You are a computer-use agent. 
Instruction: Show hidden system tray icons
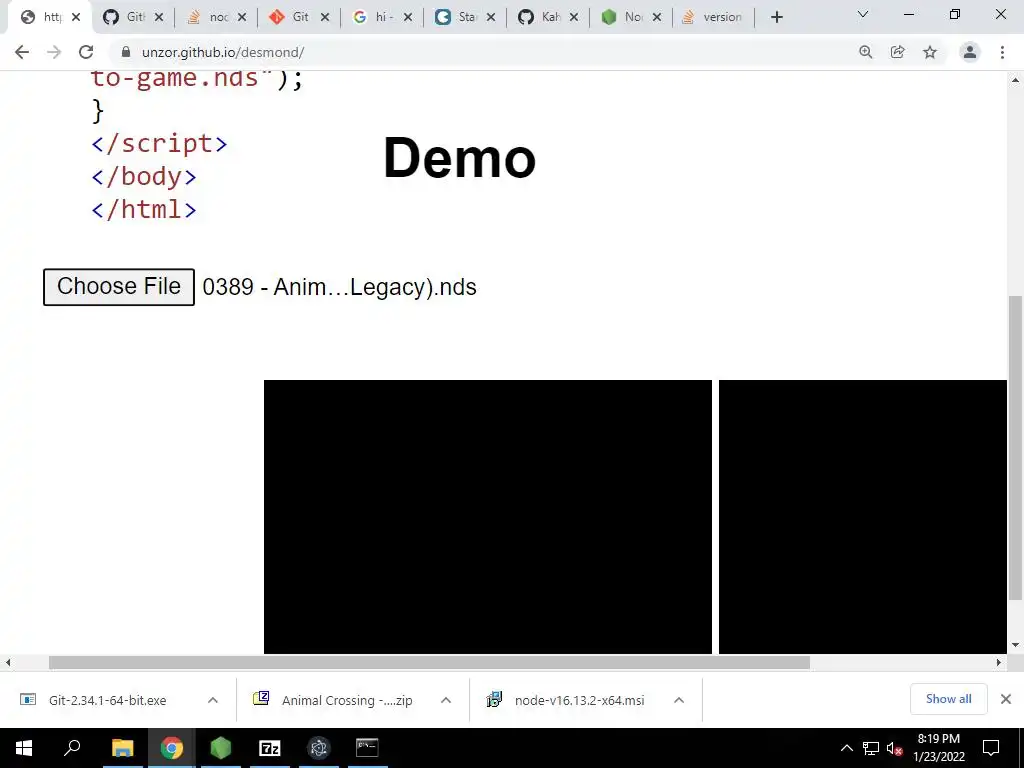[x=846, y=748]
